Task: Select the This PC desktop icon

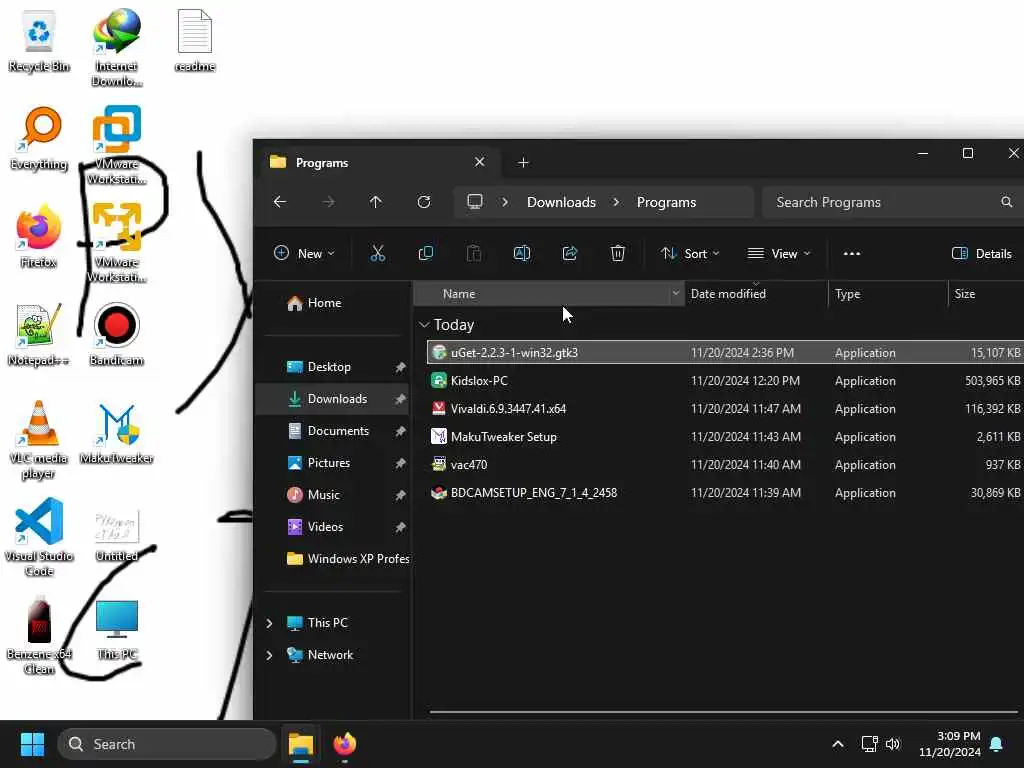Action: tap(117, 629)
